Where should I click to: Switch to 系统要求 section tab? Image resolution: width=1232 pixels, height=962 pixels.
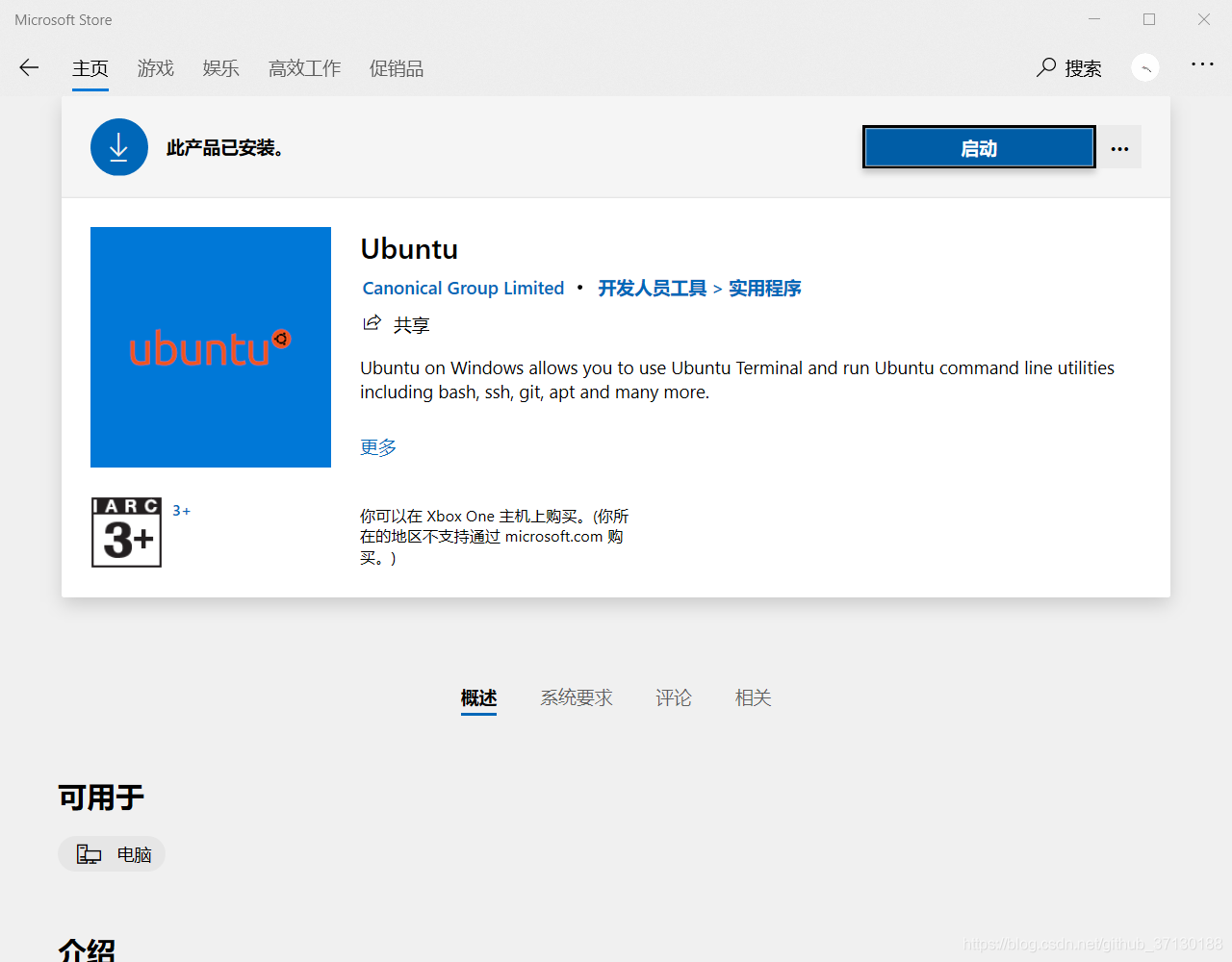pyautogui.click(x=577, y=697)
